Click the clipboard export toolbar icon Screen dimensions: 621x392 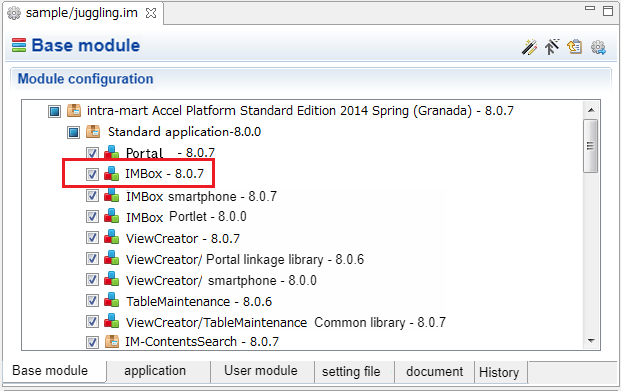(x=575, y=47)
